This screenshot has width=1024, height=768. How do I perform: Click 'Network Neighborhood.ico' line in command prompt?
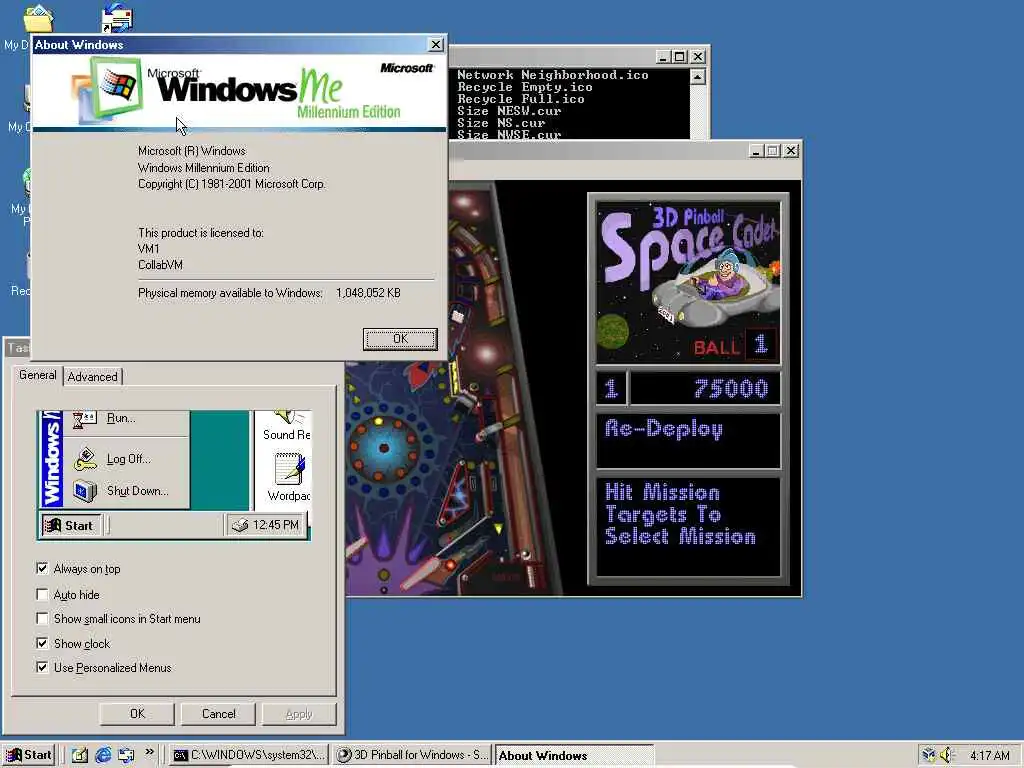pos(552,75)
